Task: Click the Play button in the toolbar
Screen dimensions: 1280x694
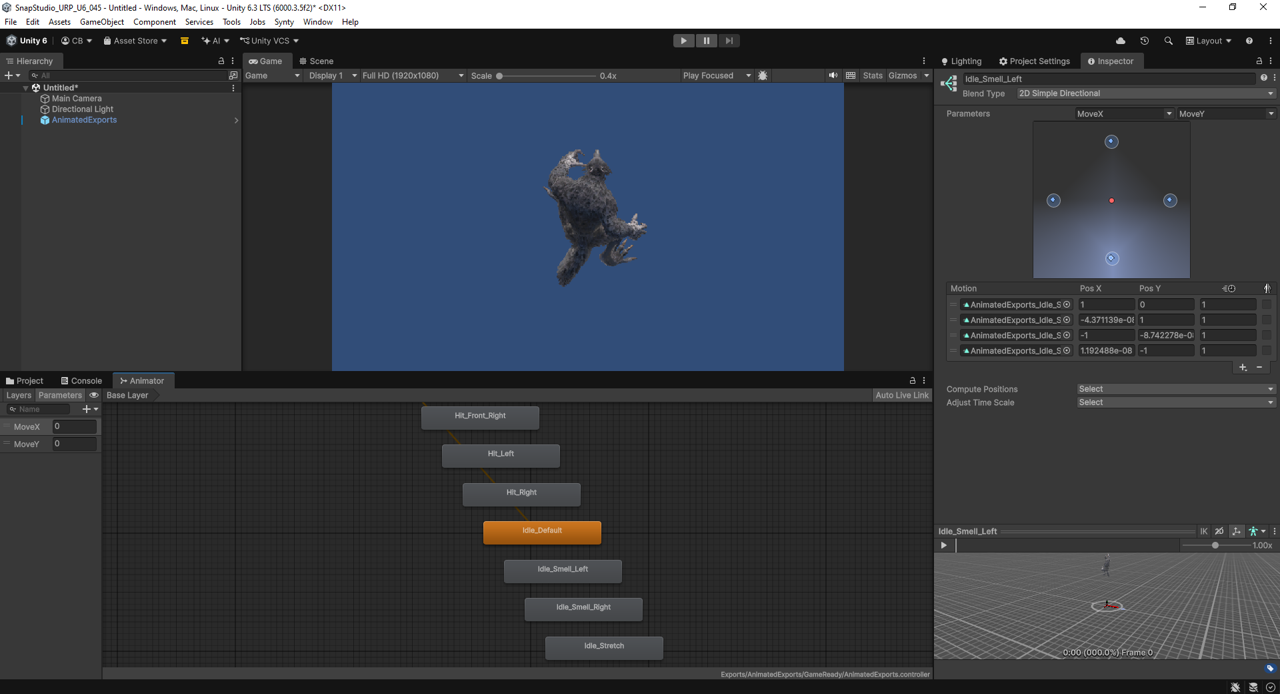Action: [683, 41]
